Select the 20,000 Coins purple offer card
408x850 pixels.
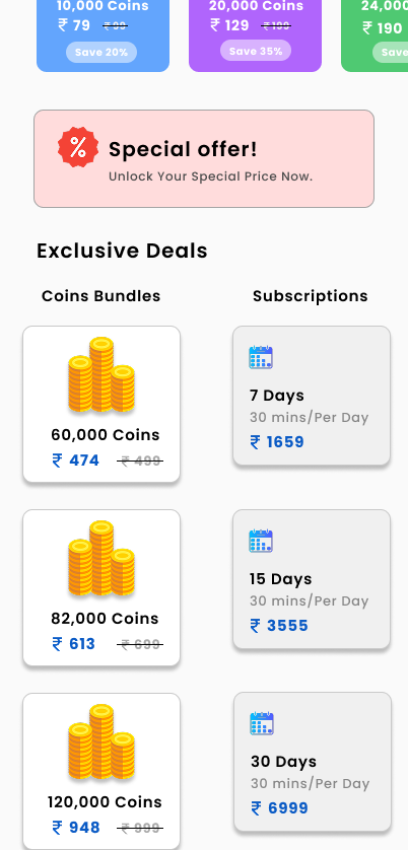pos(255,36)
